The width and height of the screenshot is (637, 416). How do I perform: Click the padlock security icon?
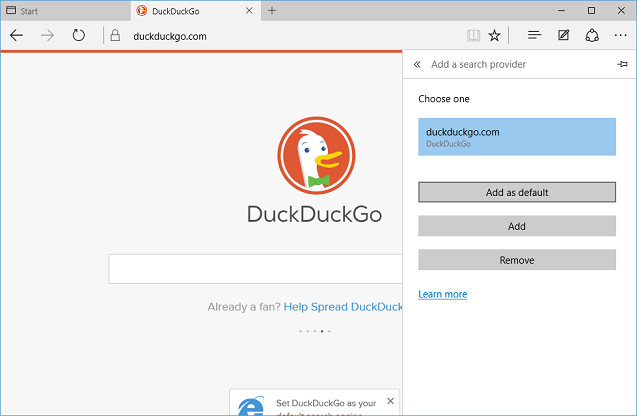click(x=115, y=36)
